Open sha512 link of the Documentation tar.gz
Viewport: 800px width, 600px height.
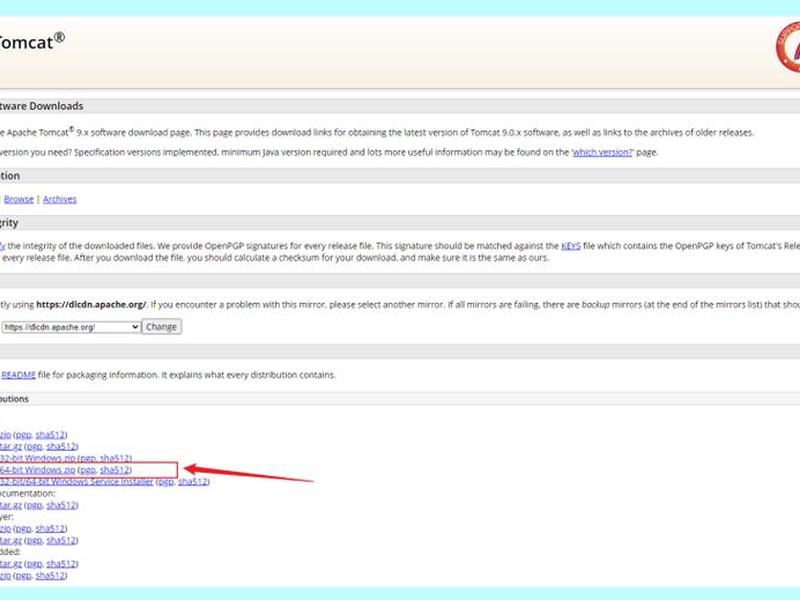click(x=62, y=505)
